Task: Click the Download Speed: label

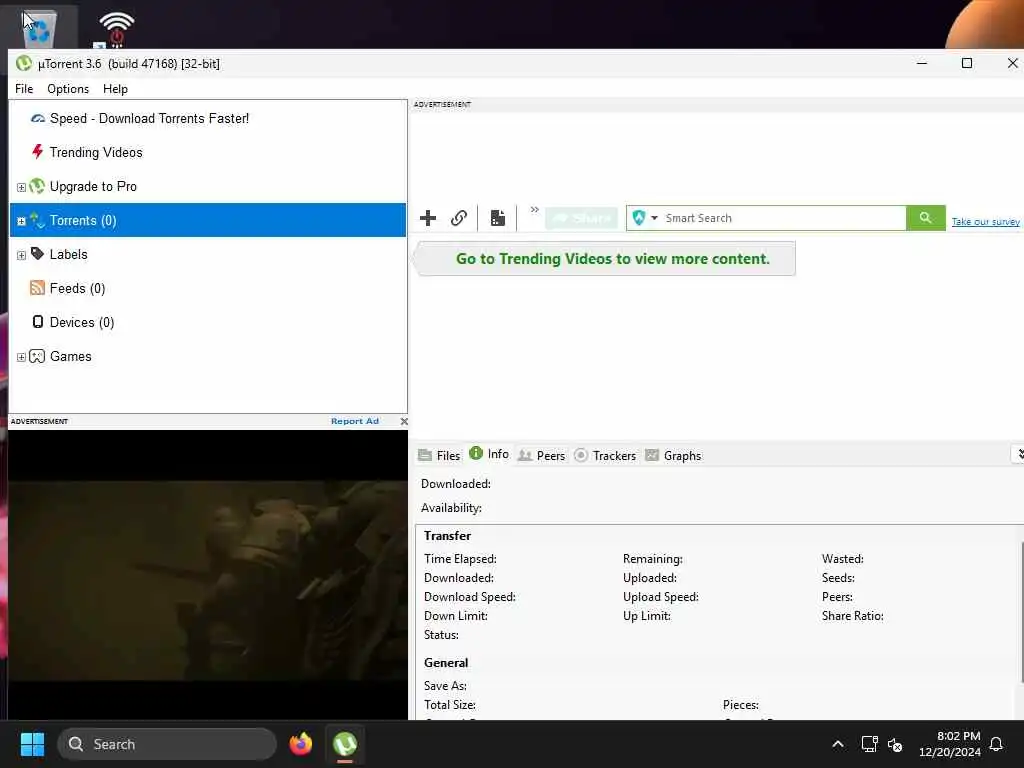Action: tap(470, 597)
